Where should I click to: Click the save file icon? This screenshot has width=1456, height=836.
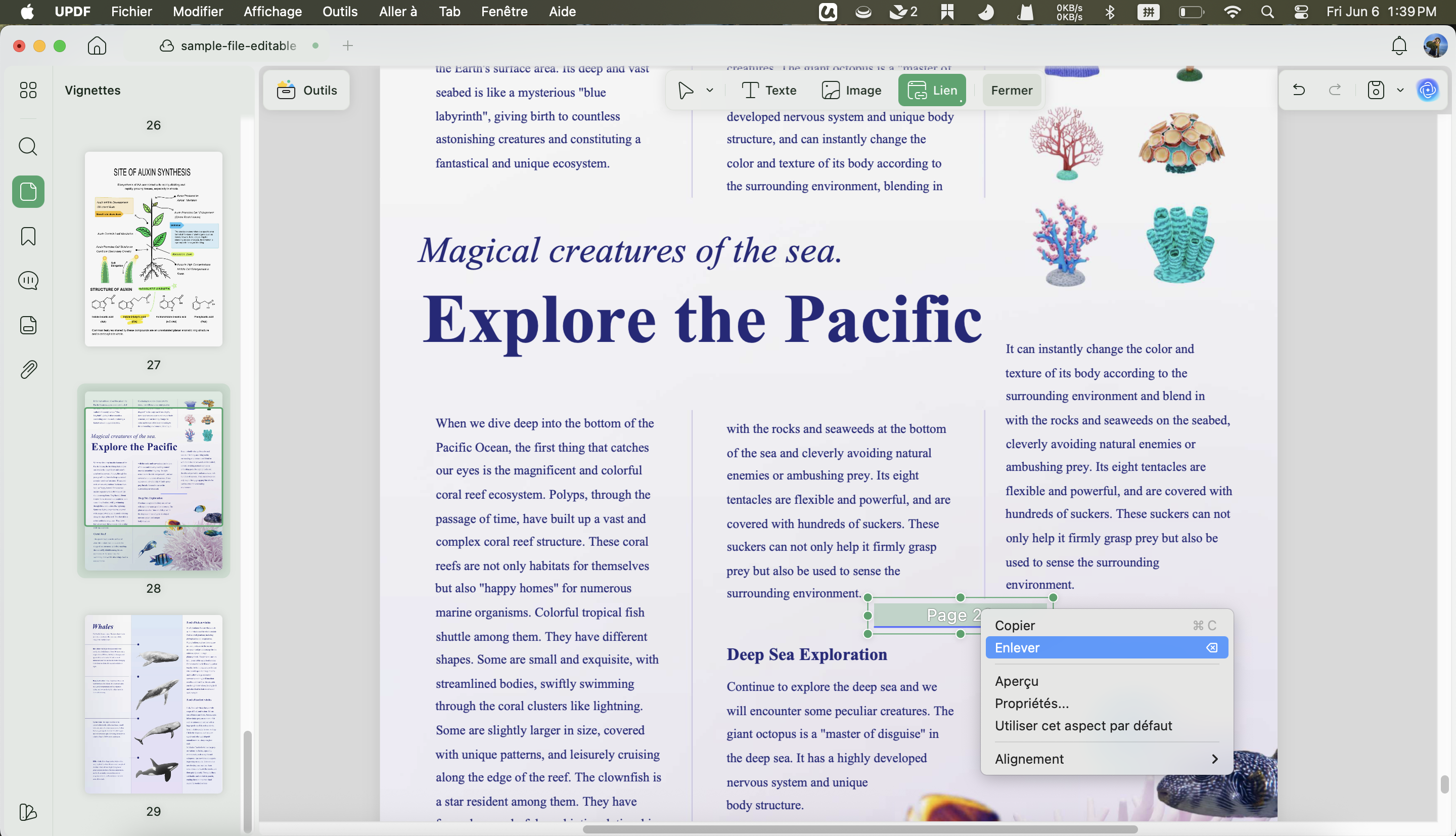[1376, 90]
